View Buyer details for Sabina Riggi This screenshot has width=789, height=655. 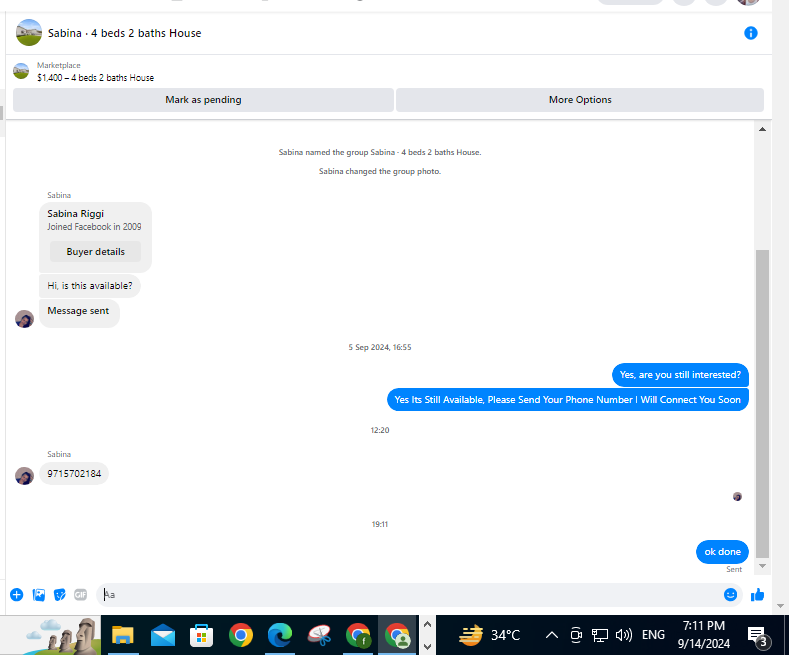click(x=95, y=252)
